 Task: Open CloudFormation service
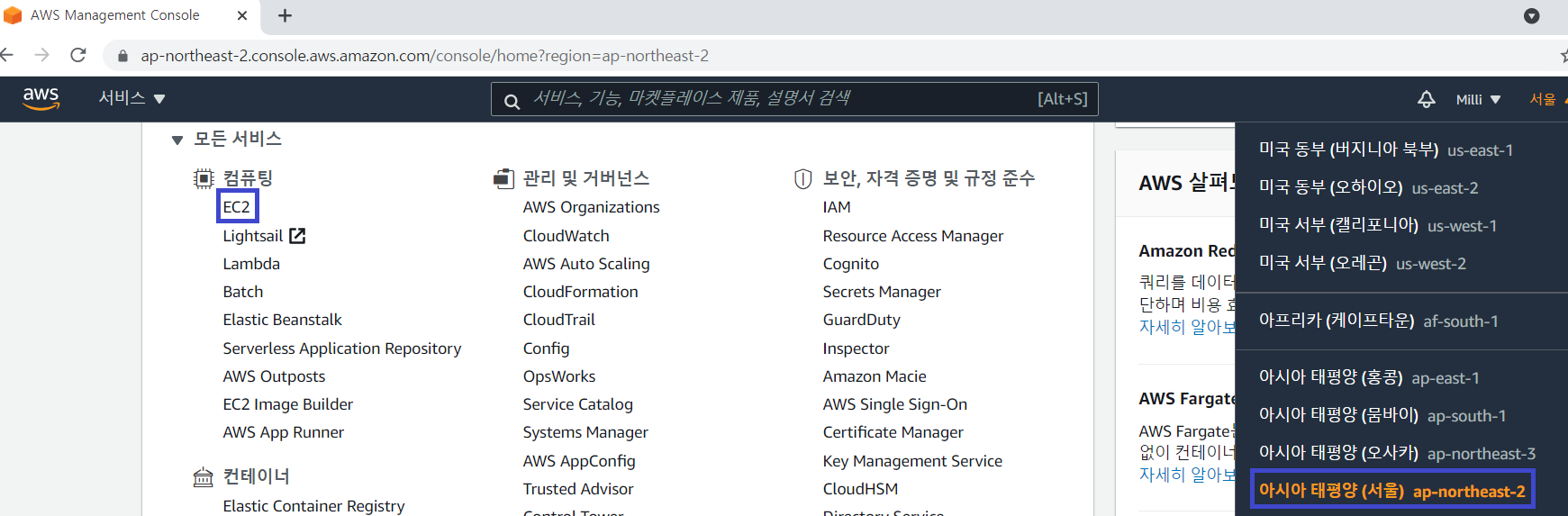pyautogui.click(x=581, y=292)
